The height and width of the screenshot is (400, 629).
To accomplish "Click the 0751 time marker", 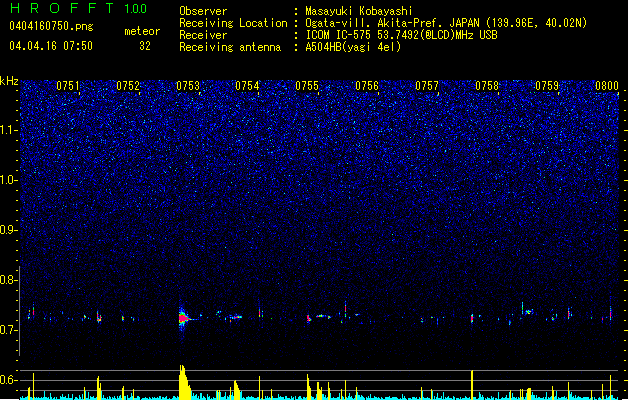I will point(68,86).
